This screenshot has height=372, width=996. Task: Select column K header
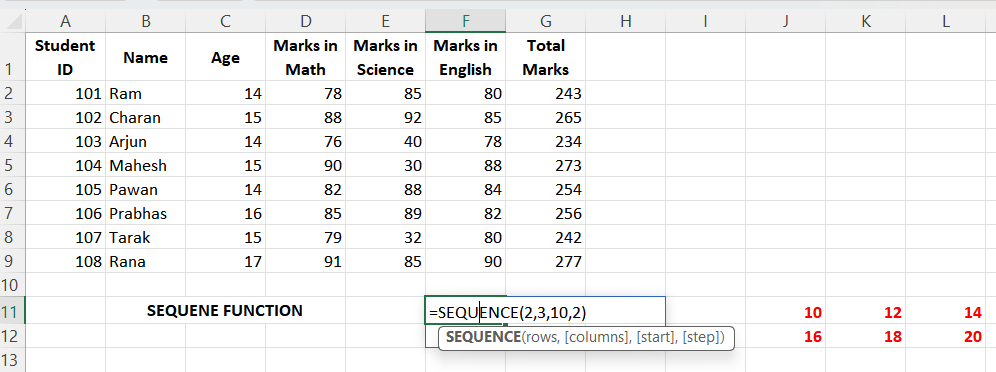click(x=866, y=21)
